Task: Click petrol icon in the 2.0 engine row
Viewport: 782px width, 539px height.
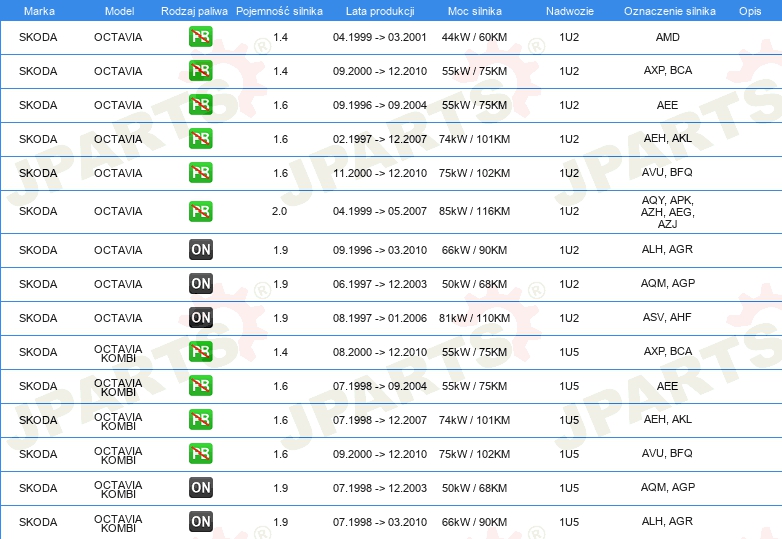Action: point(200,211)
